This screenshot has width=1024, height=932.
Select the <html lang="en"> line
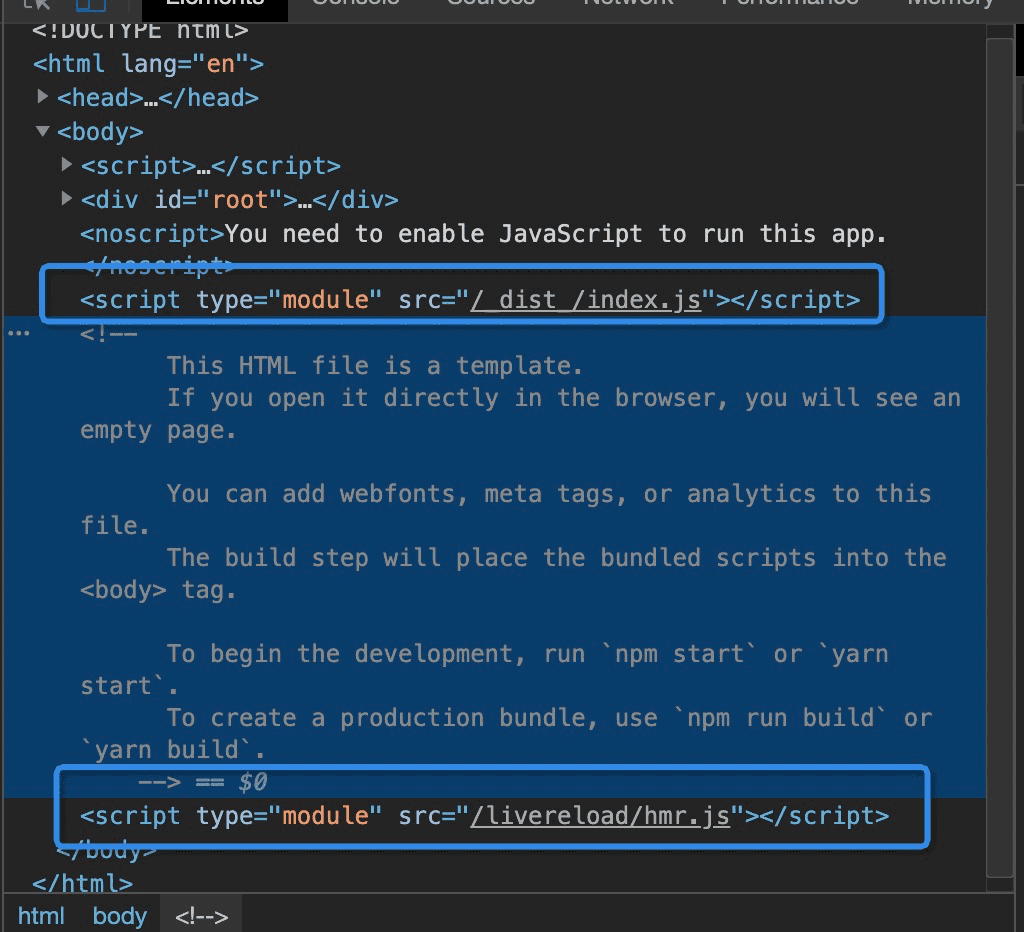148,64
